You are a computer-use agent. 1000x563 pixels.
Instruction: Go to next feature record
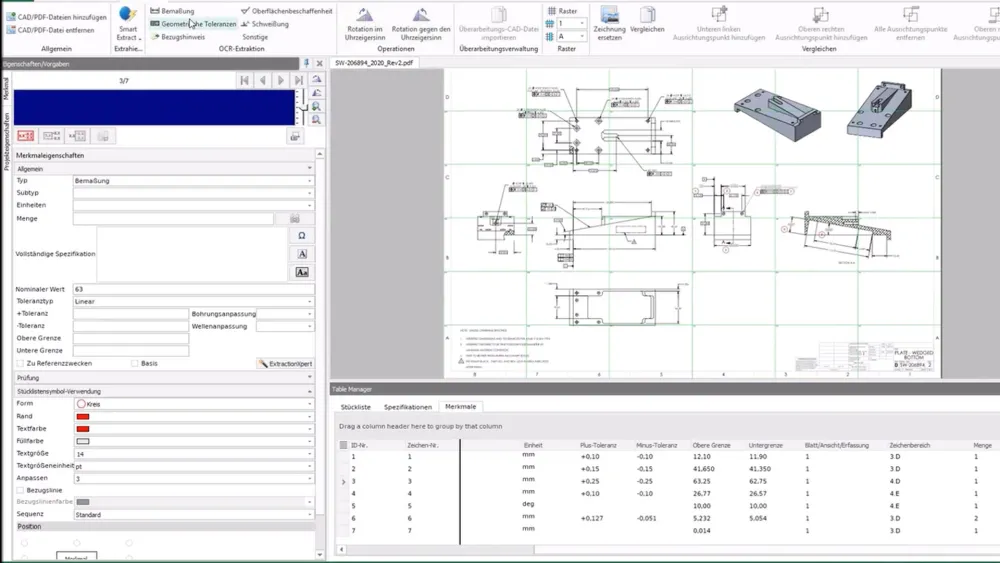pyautogui.click(x=281, y=80)
